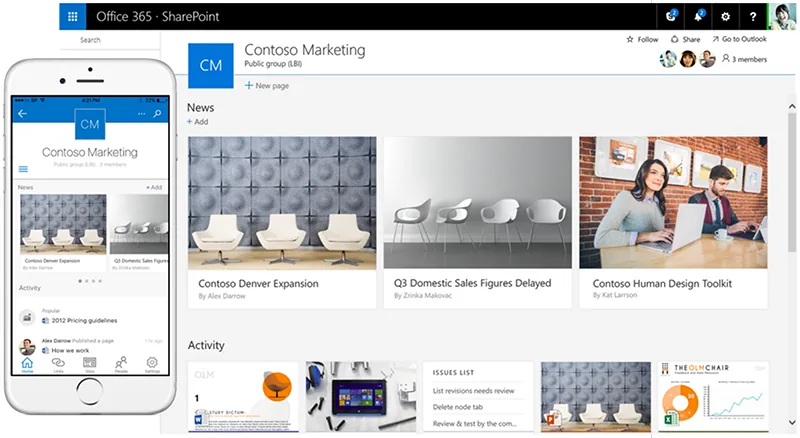Image resolution: width=800 pixels, height=438 pixels.
Task: Tap the more options ellipsis on phone
Action: click(x=141, y=113)
